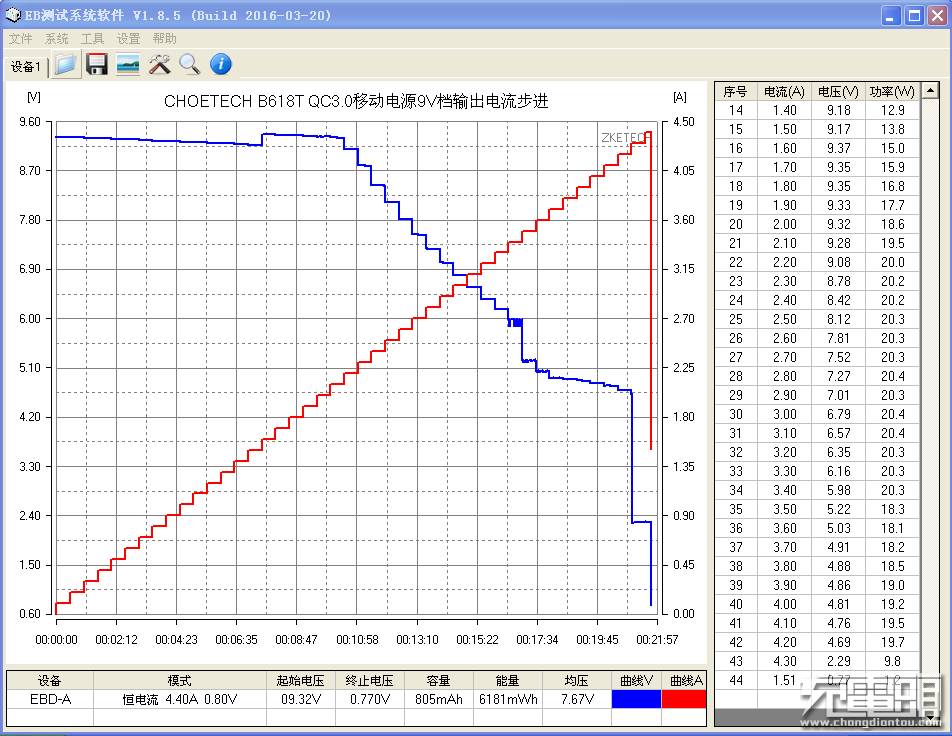Click the 电流(A) column header
The height and width of the screenshot is (736, 952).
784,92
